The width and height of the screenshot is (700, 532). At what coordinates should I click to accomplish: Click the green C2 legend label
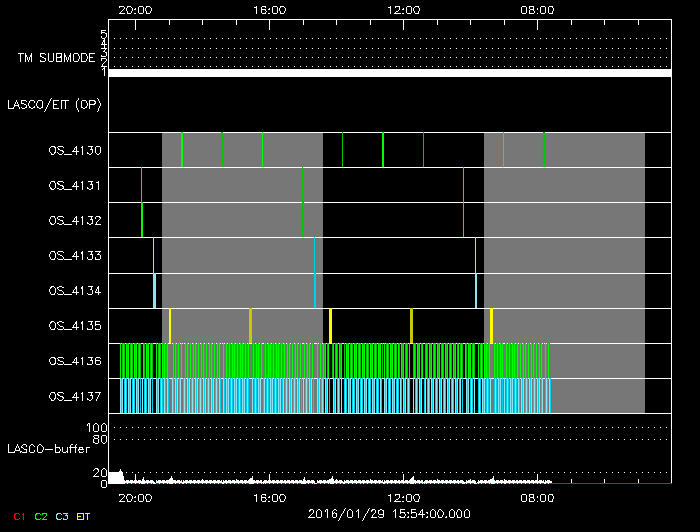point(41,516)
